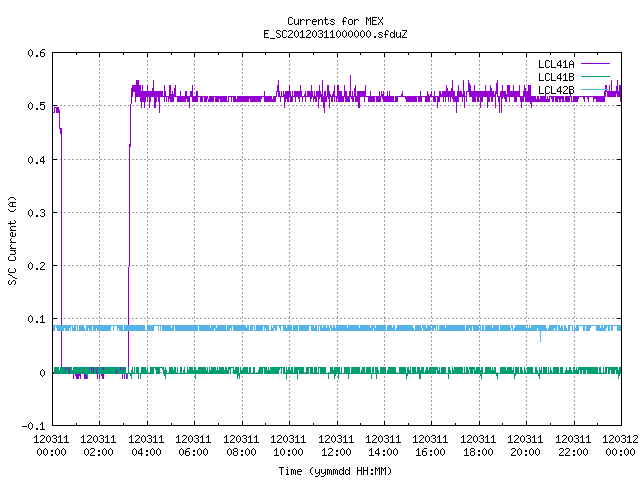Select the 'Time (yymmdd HH:MM)' x-axis label
640x480 pixels.
pyautogui.click(x=335, y=471)
